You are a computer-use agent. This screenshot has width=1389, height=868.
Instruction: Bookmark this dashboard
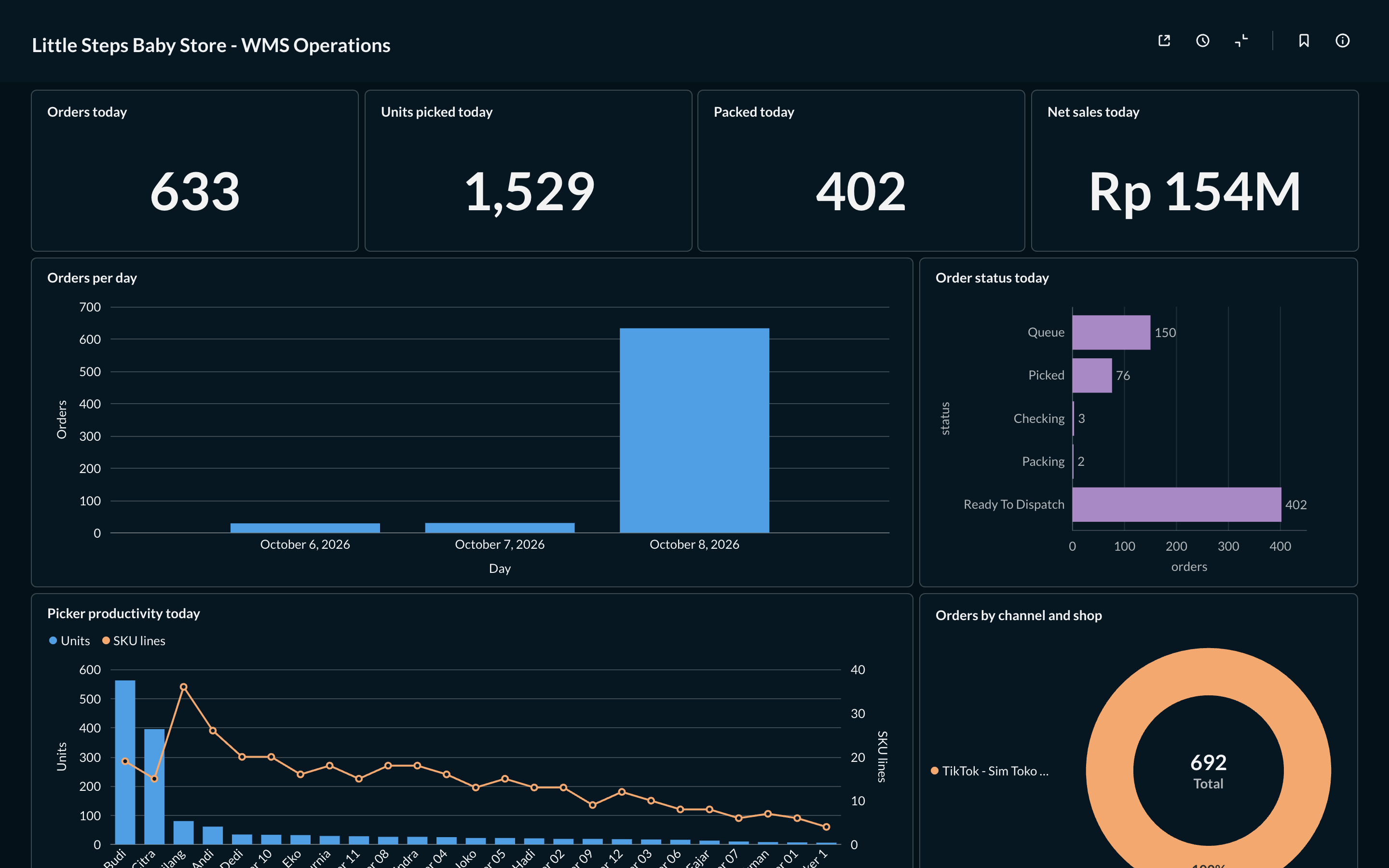1304,41
